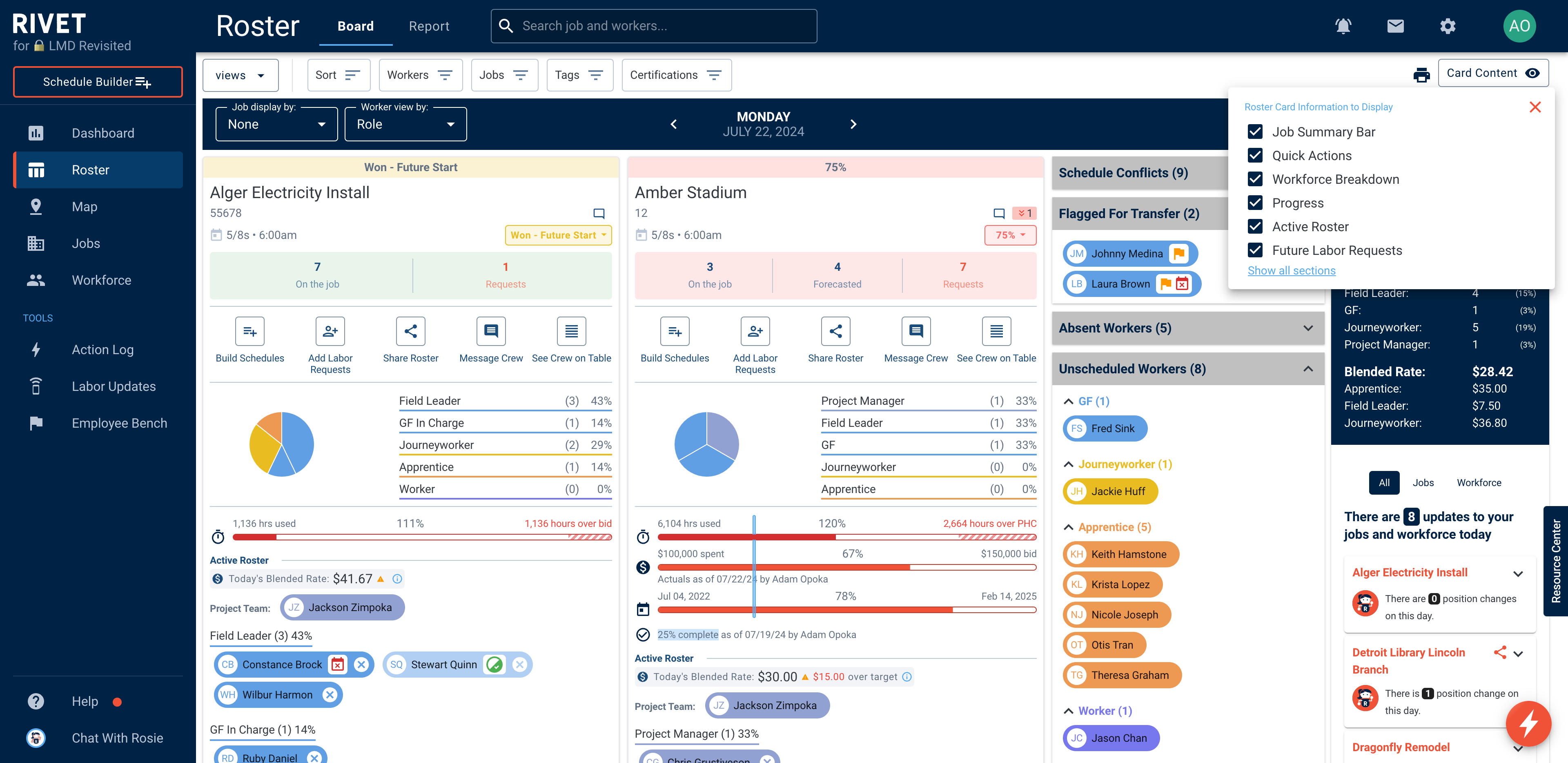This screenshot has width=1568, height=763.
Task: Click lightning quick action floating button
Action: click(1528, 723)
